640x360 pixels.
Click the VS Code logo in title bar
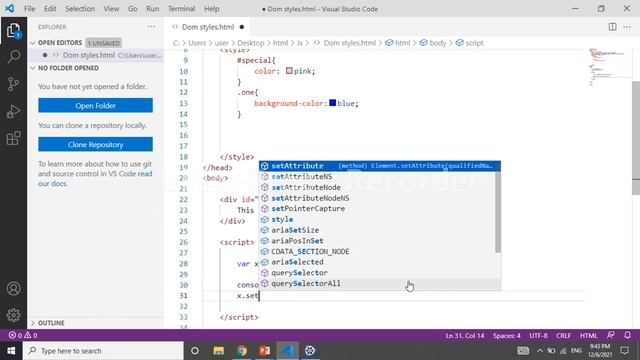[9, 9]
